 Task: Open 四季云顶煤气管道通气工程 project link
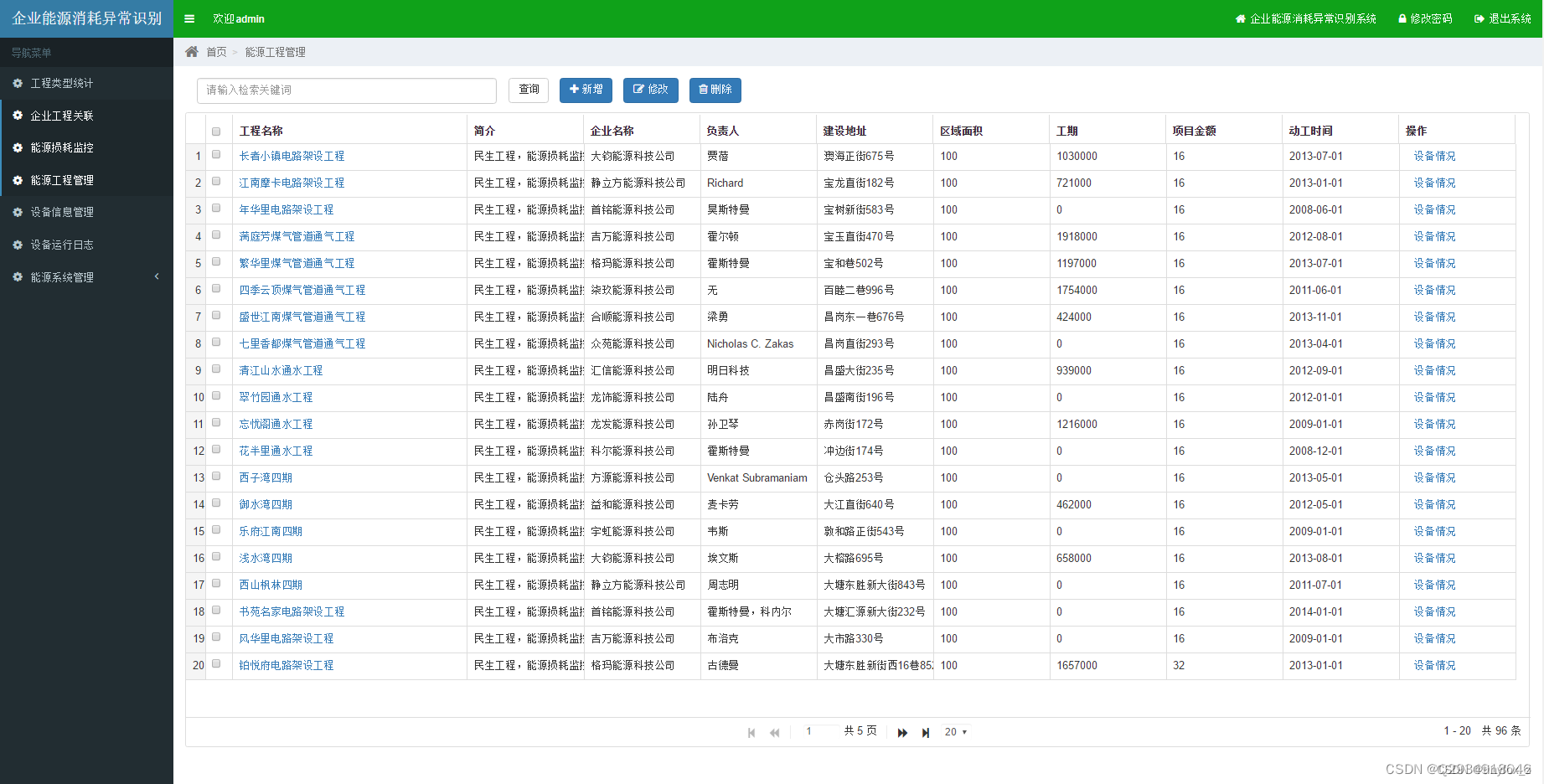click(302, 290)
